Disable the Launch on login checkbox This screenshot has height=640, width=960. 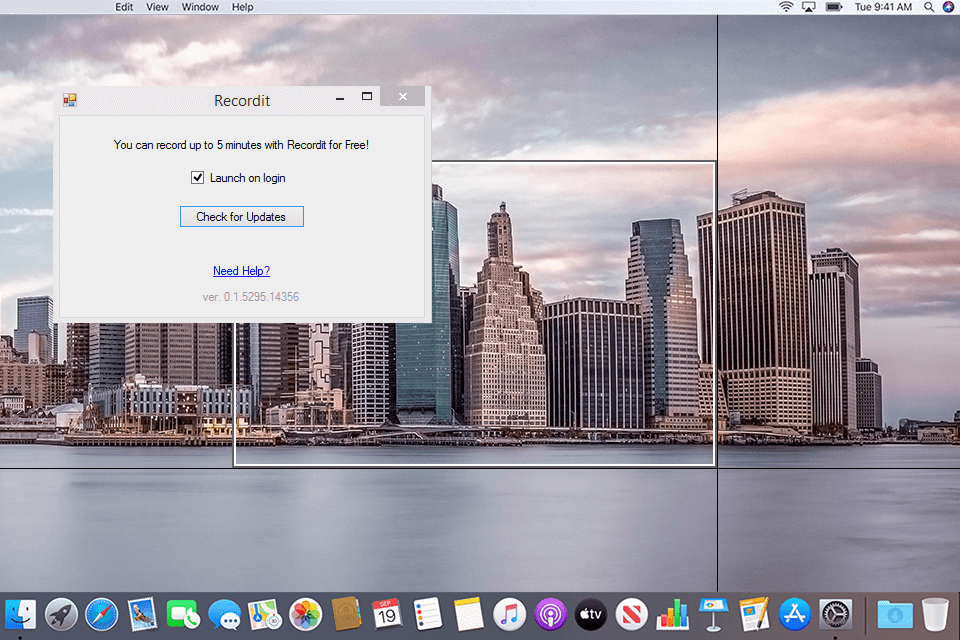pos(198,177)
